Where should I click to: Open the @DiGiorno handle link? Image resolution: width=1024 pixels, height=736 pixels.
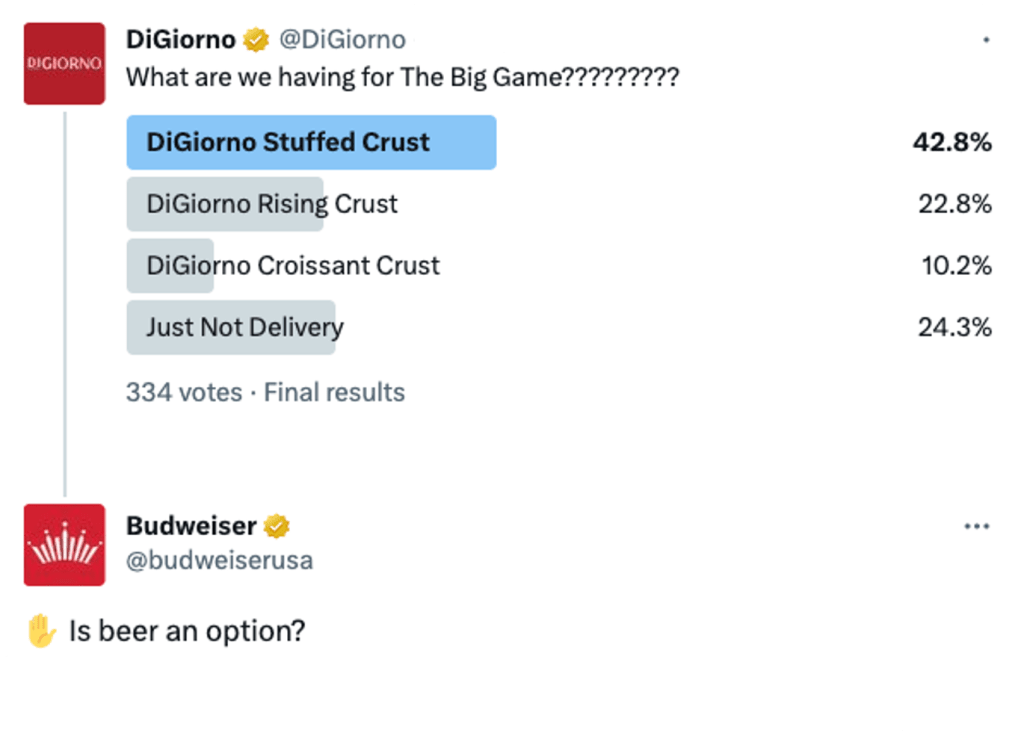pos(342,40)
